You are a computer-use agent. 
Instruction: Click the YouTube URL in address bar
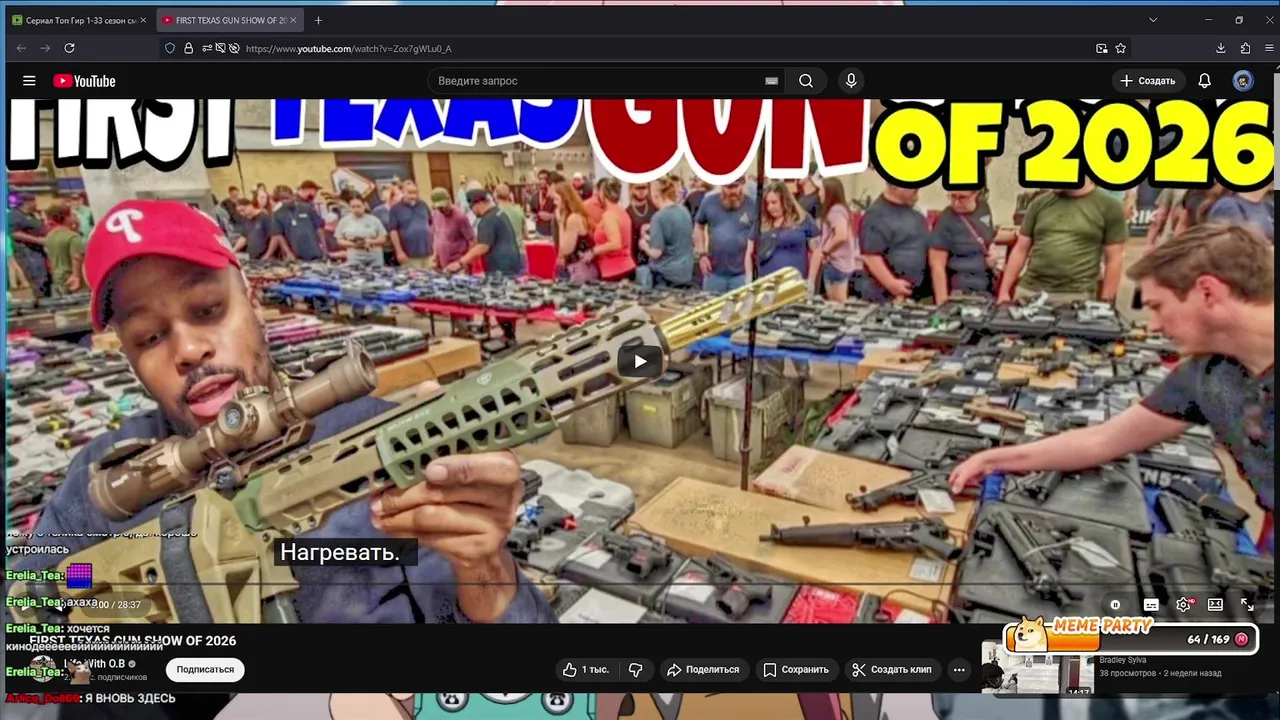click(x=348, y=49)
